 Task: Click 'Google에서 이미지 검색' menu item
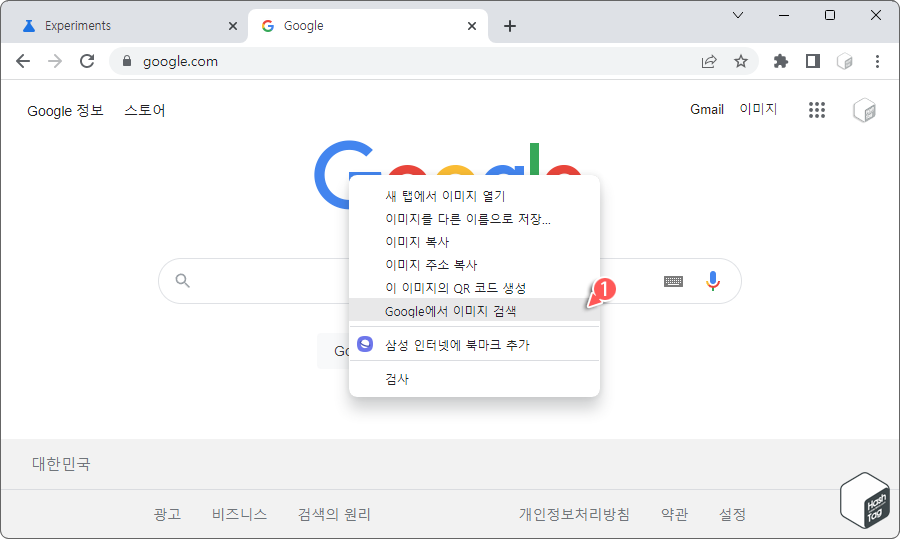474,311
